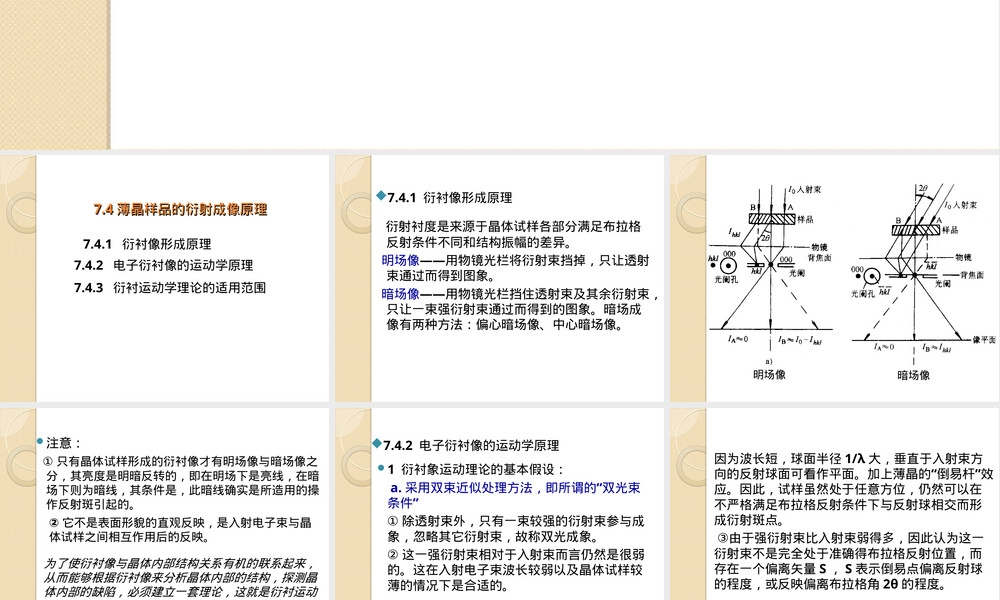Screen dimensions: 1000x600
Task: Click outline item 7.4.1 衍衬像形成原理 on title slide
Action: [x=147, y=244]
